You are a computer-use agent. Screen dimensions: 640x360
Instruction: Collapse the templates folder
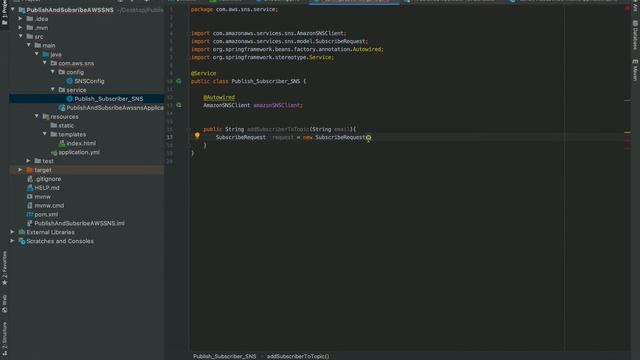[45, 134]
